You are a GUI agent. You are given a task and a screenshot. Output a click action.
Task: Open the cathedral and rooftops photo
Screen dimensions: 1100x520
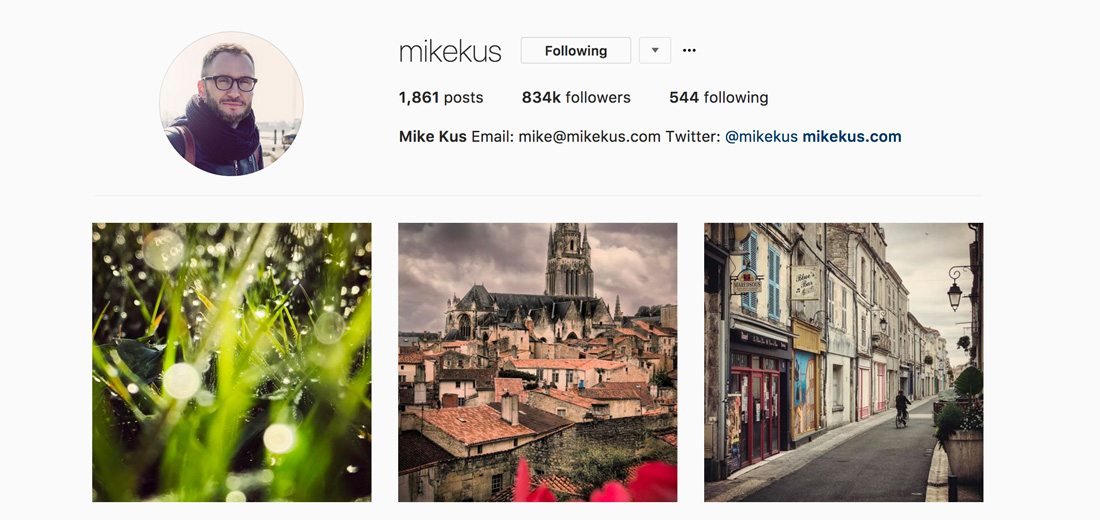tap(537, 362)
